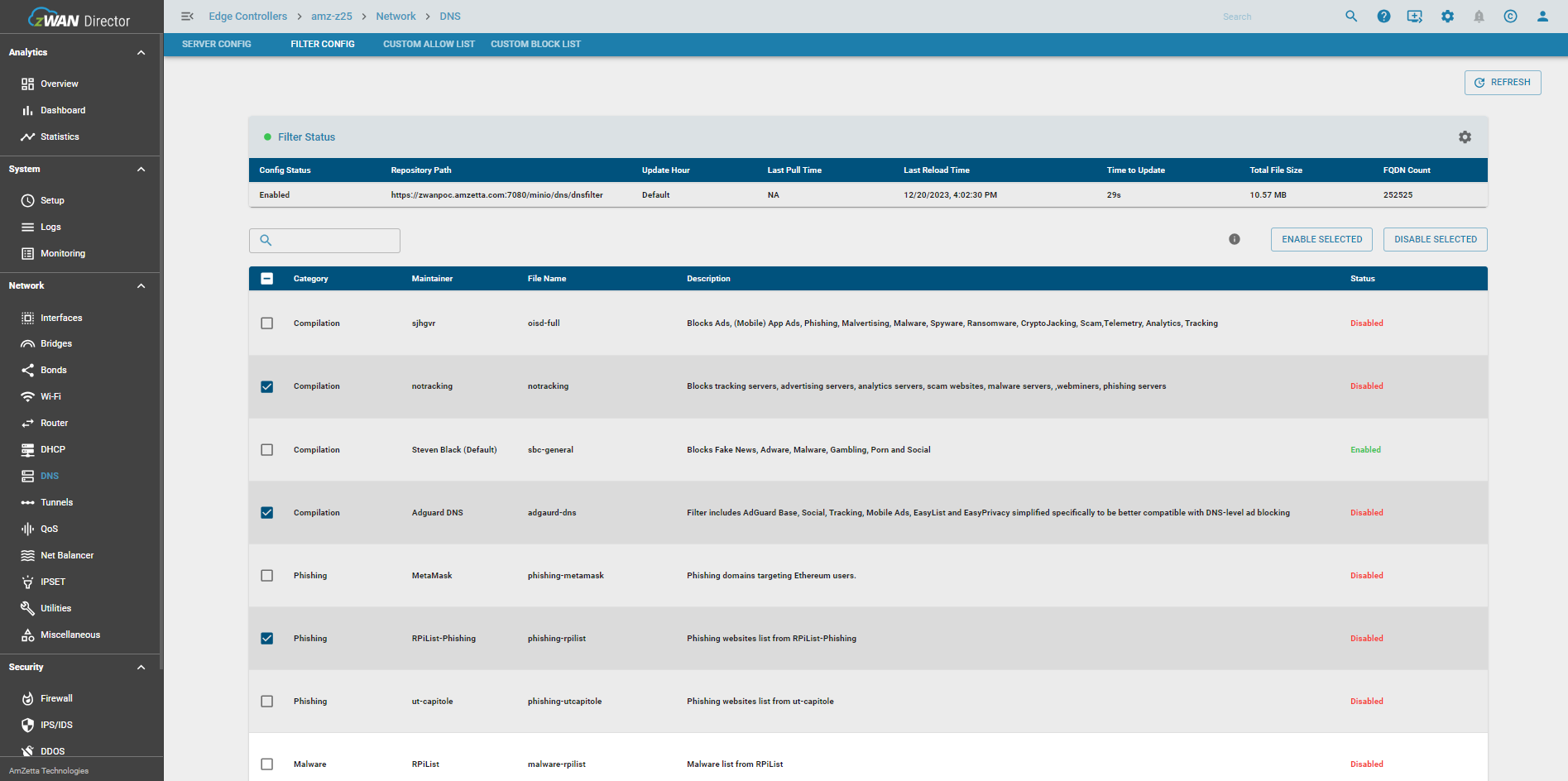1568x781 pixels.
Task: Click the zWAN Director logo
Action: click(79, 17)
